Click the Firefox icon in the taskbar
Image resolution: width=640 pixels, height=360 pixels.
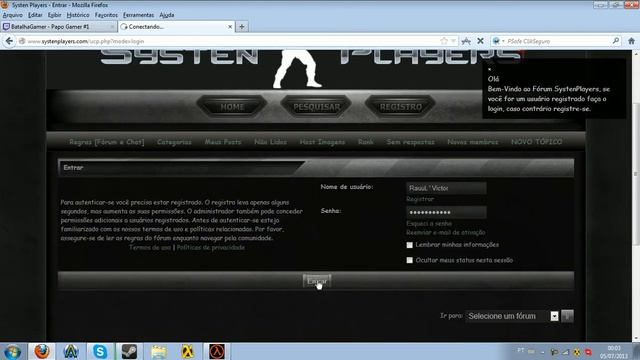point(42,351)
